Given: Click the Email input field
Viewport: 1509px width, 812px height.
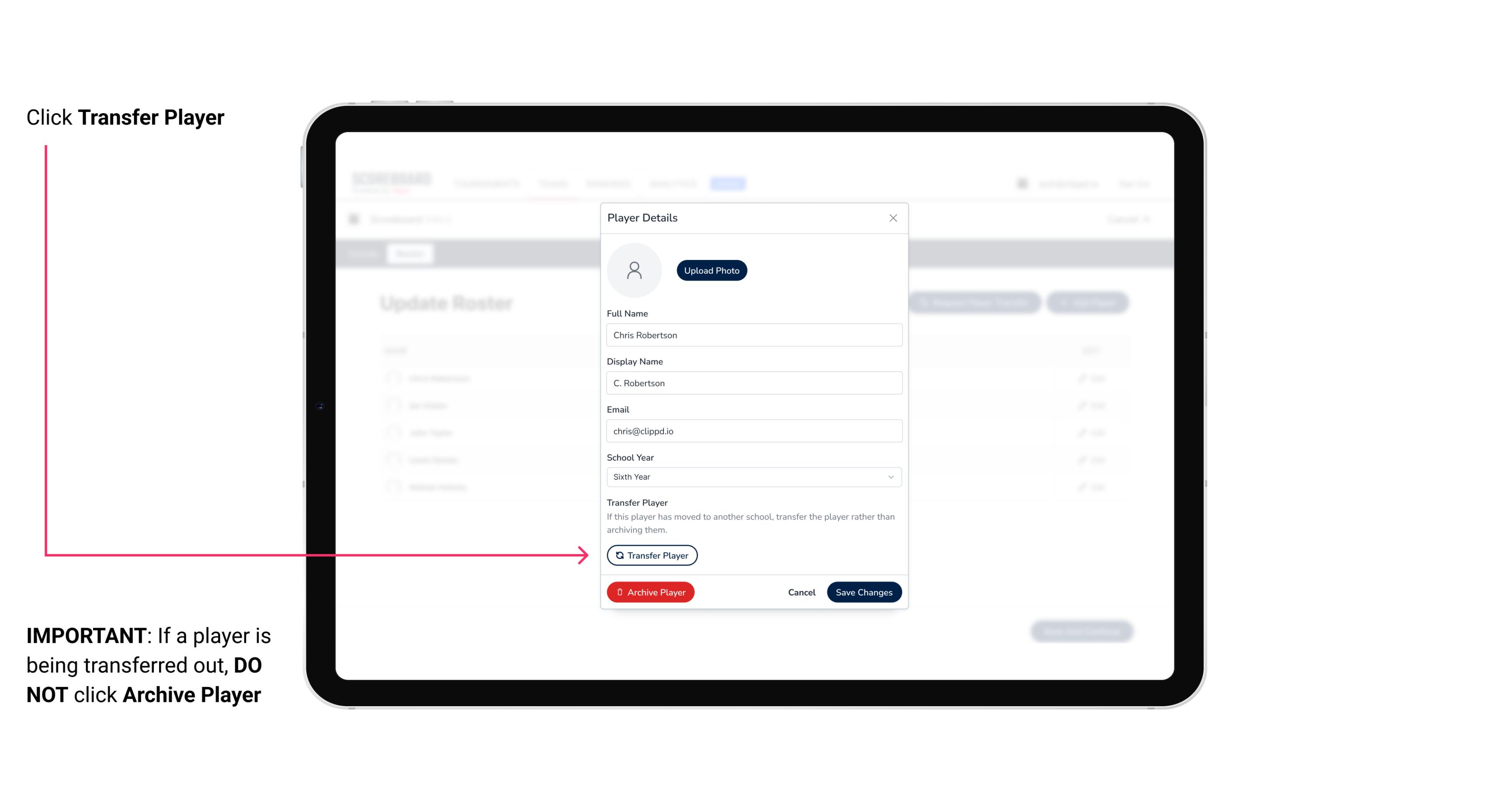Looking at the screenshot, I should click(x=753, y=430).
